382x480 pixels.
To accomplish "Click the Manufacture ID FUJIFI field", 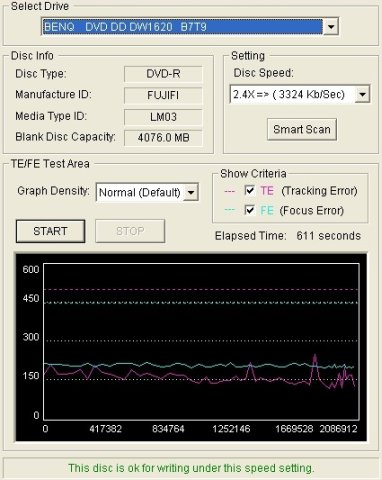I will coord(163,95).
